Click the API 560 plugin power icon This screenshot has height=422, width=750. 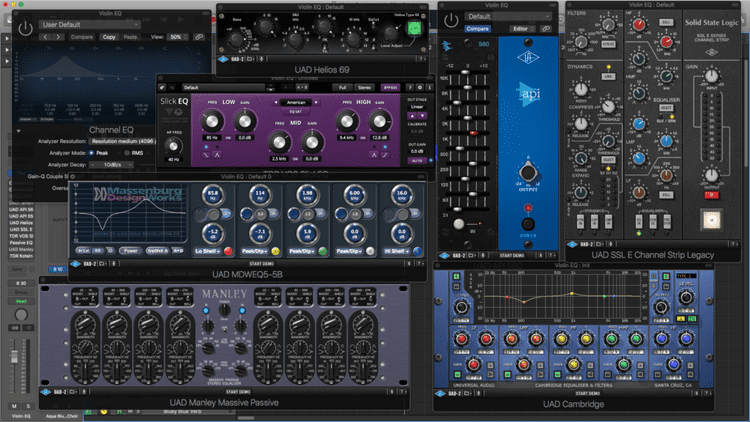pos(451,21)
